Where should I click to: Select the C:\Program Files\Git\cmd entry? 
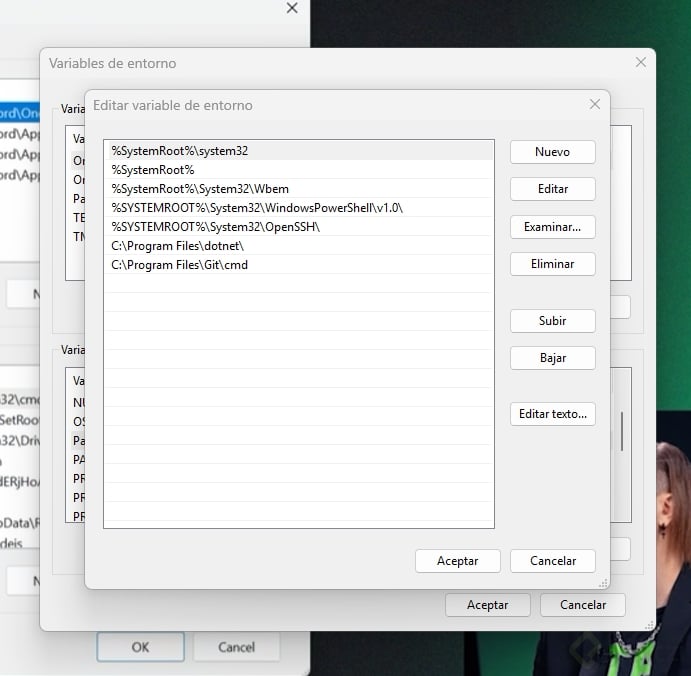[x=299, y=265]
